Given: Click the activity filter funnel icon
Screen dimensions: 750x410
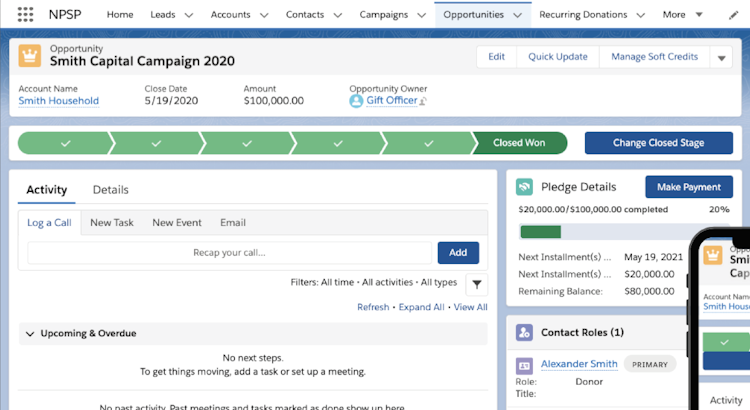Looking at the screenshot, I should coord(476,285).
